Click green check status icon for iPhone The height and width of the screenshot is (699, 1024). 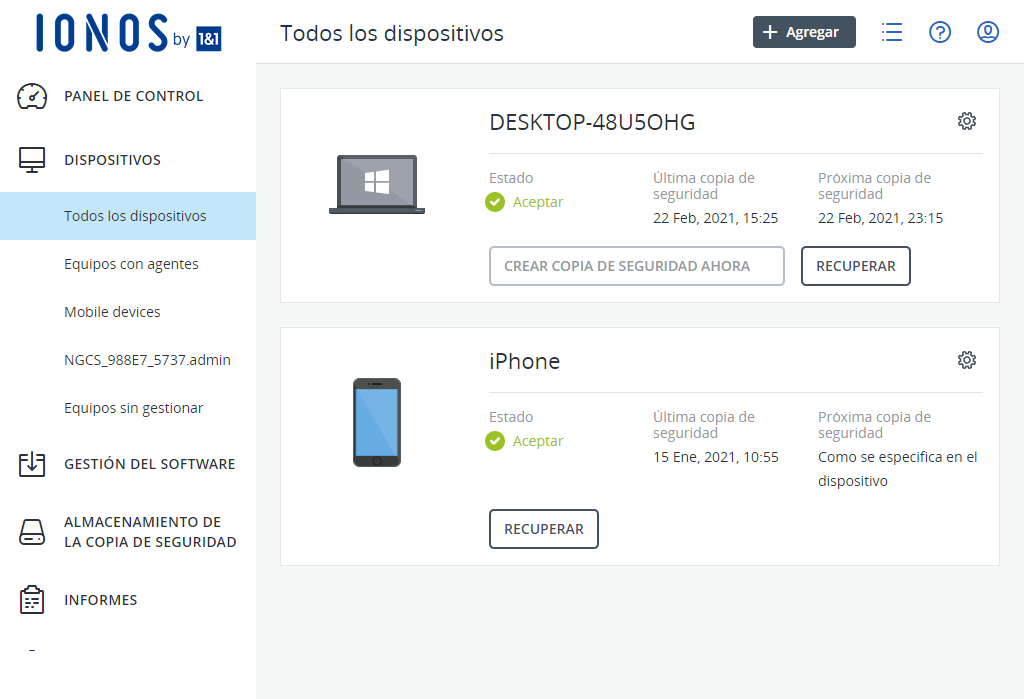tap(495, 442)
